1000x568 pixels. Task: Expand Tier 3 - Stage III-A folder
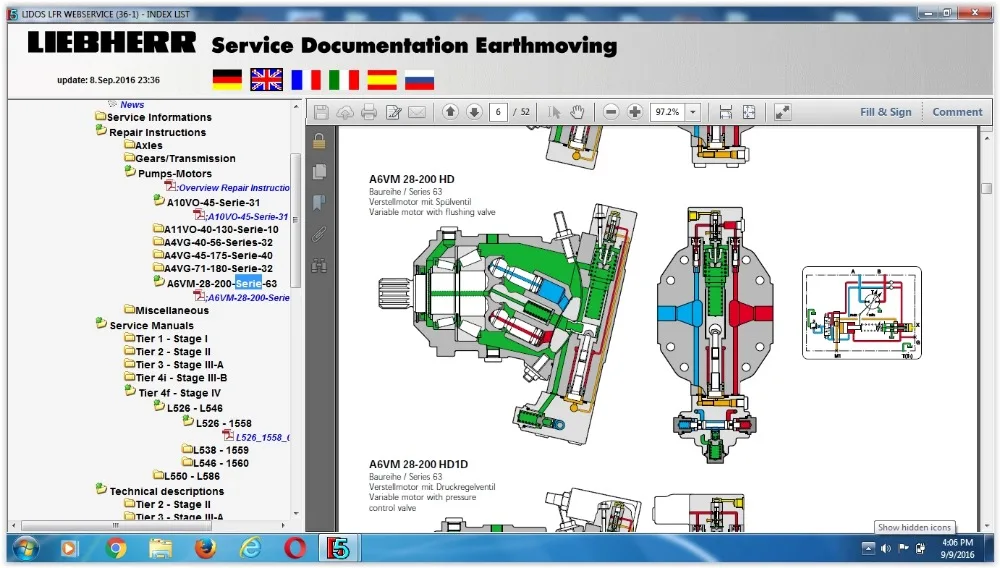tap(179, 365)
